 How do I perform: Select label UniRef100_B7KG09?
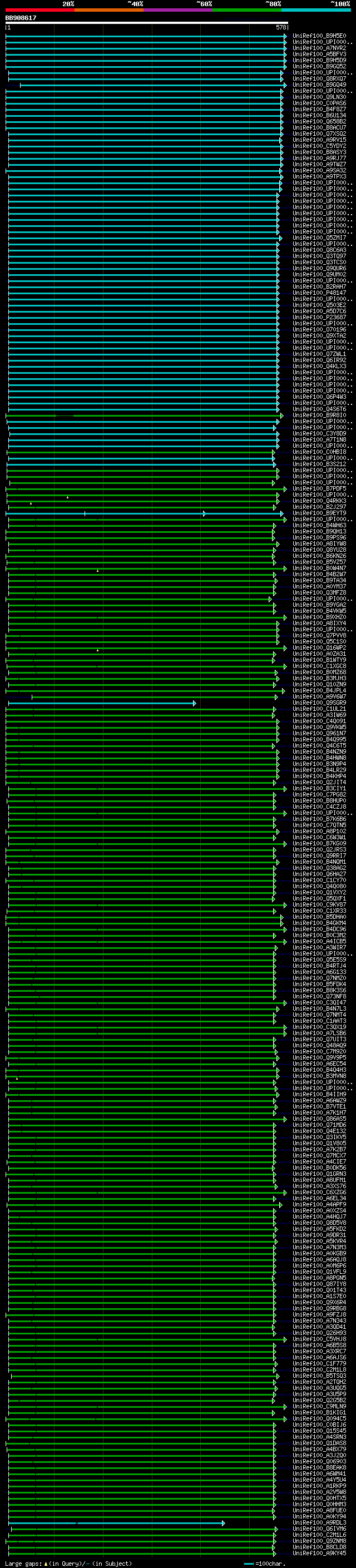tap(319, 844)
